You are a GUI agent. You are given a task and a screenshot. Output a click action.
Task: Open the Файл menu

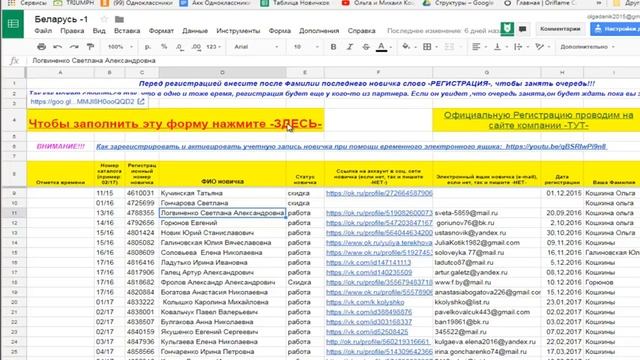(x=43, y=31)
